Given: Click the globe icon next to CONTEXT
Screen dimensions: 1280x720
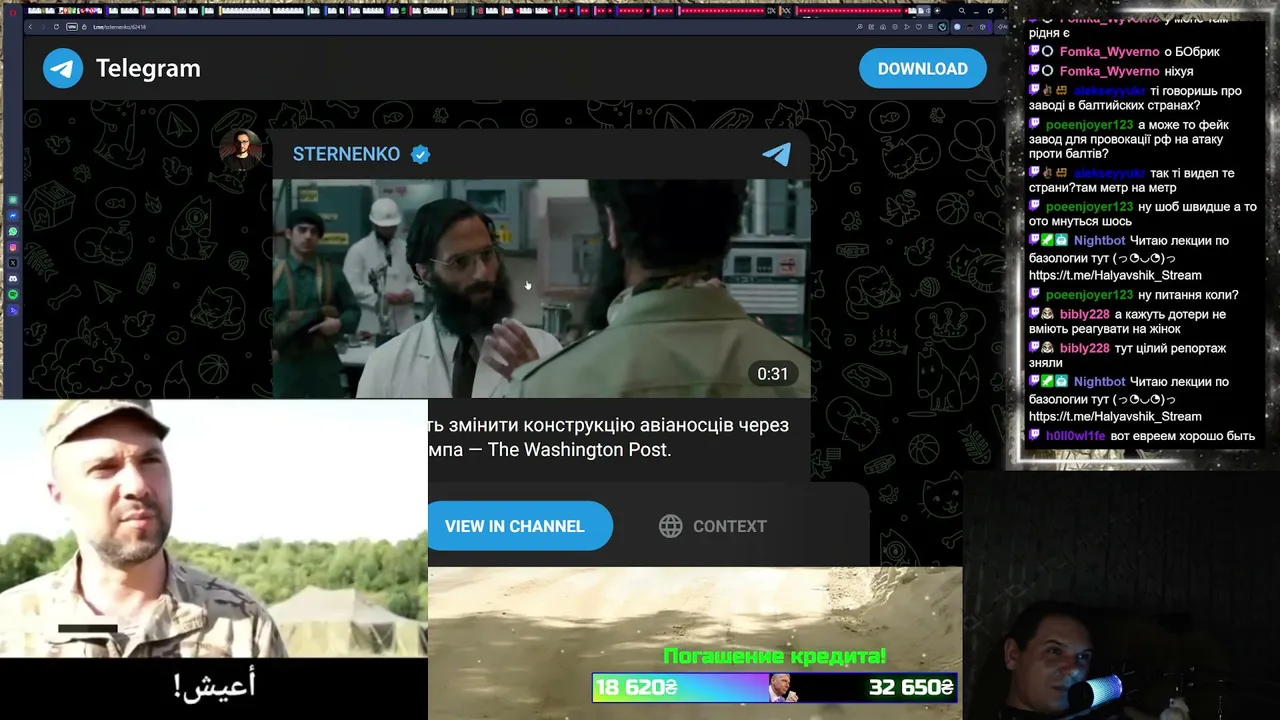Looking at the screenshot, I should coord(670,526).
